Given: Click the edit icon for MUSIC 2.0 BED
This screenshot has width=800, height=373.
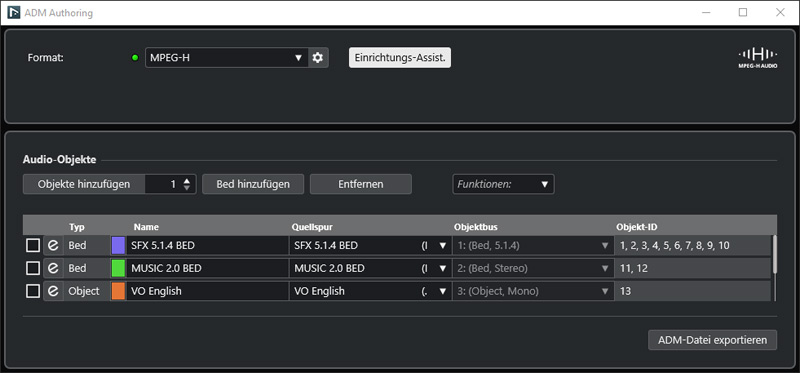Looking at the screenshot, I should coord(53,268).
